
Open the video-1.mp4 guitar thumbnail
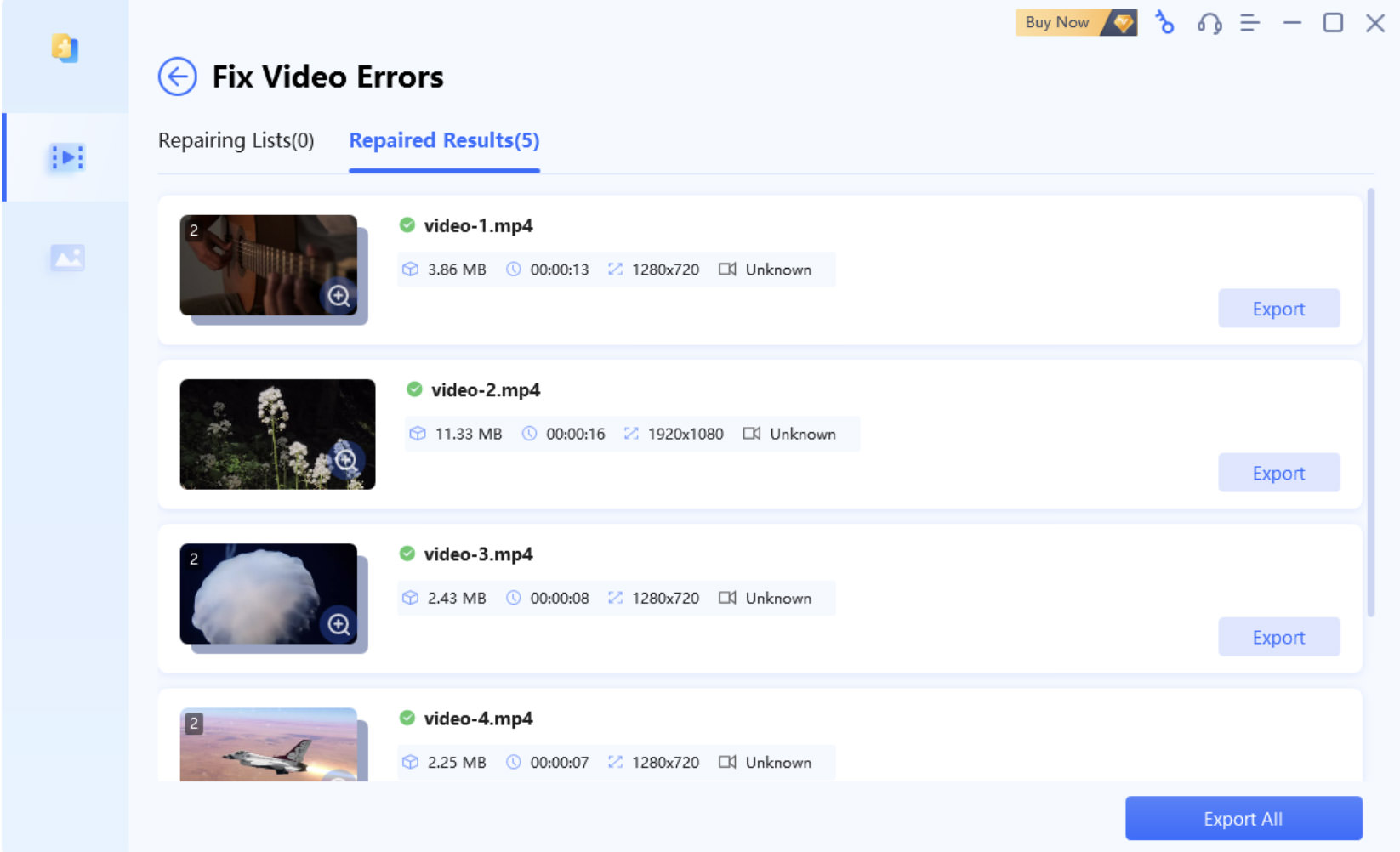[x=269, y=265]
